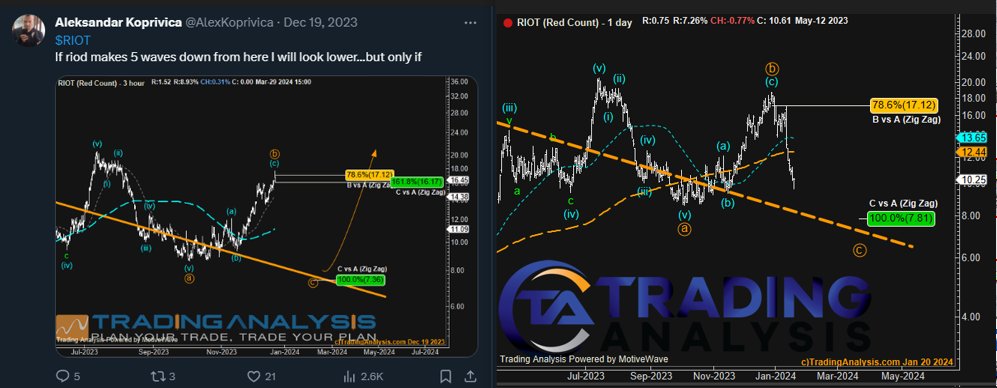This screenshot has height=388, width=997.
Task: Click the red dot beside RIOT 1 day title
Action: (508, 22)
